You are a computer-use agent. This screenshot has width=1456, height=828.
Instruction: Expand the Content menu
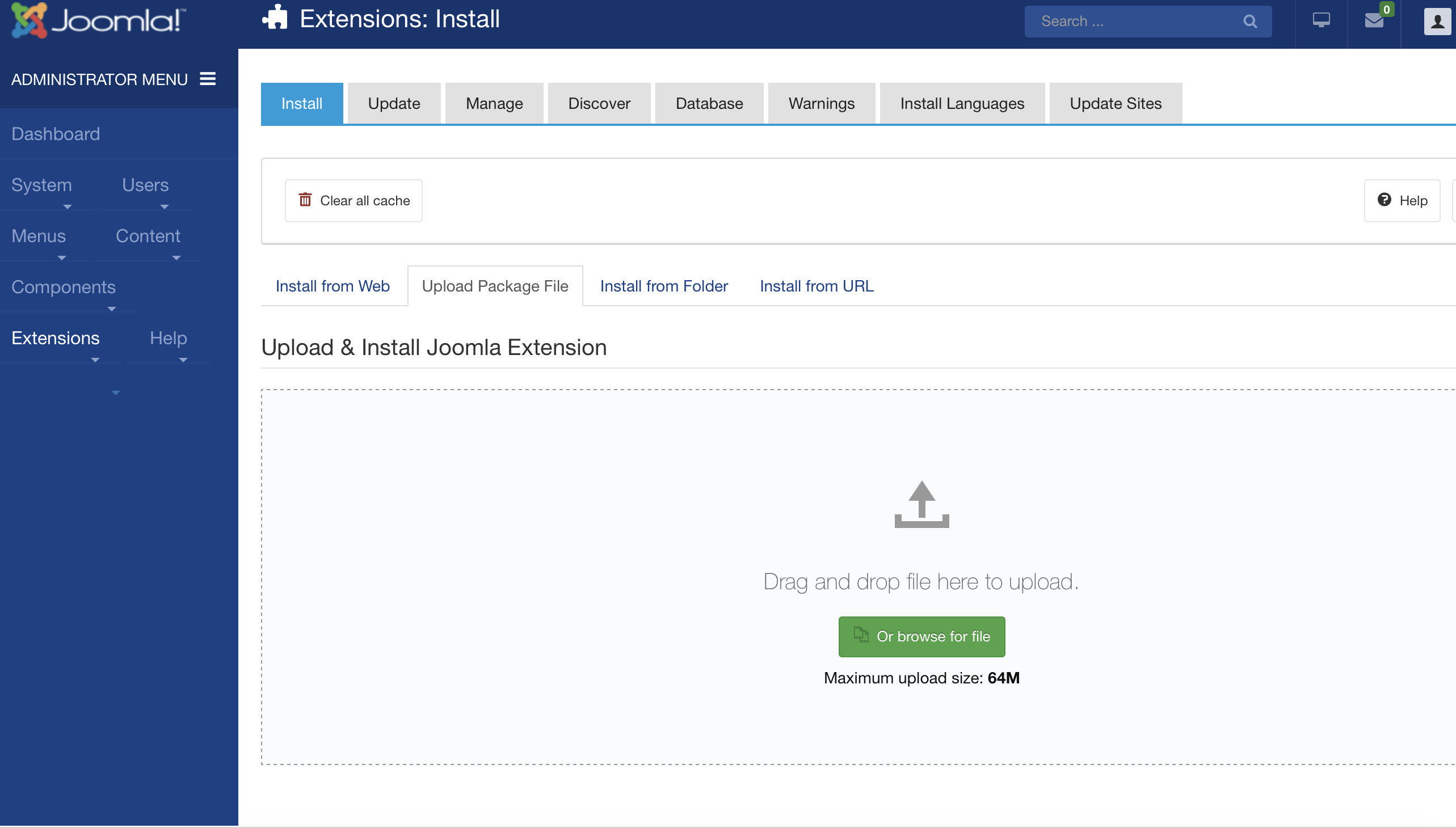pos(148,236)
